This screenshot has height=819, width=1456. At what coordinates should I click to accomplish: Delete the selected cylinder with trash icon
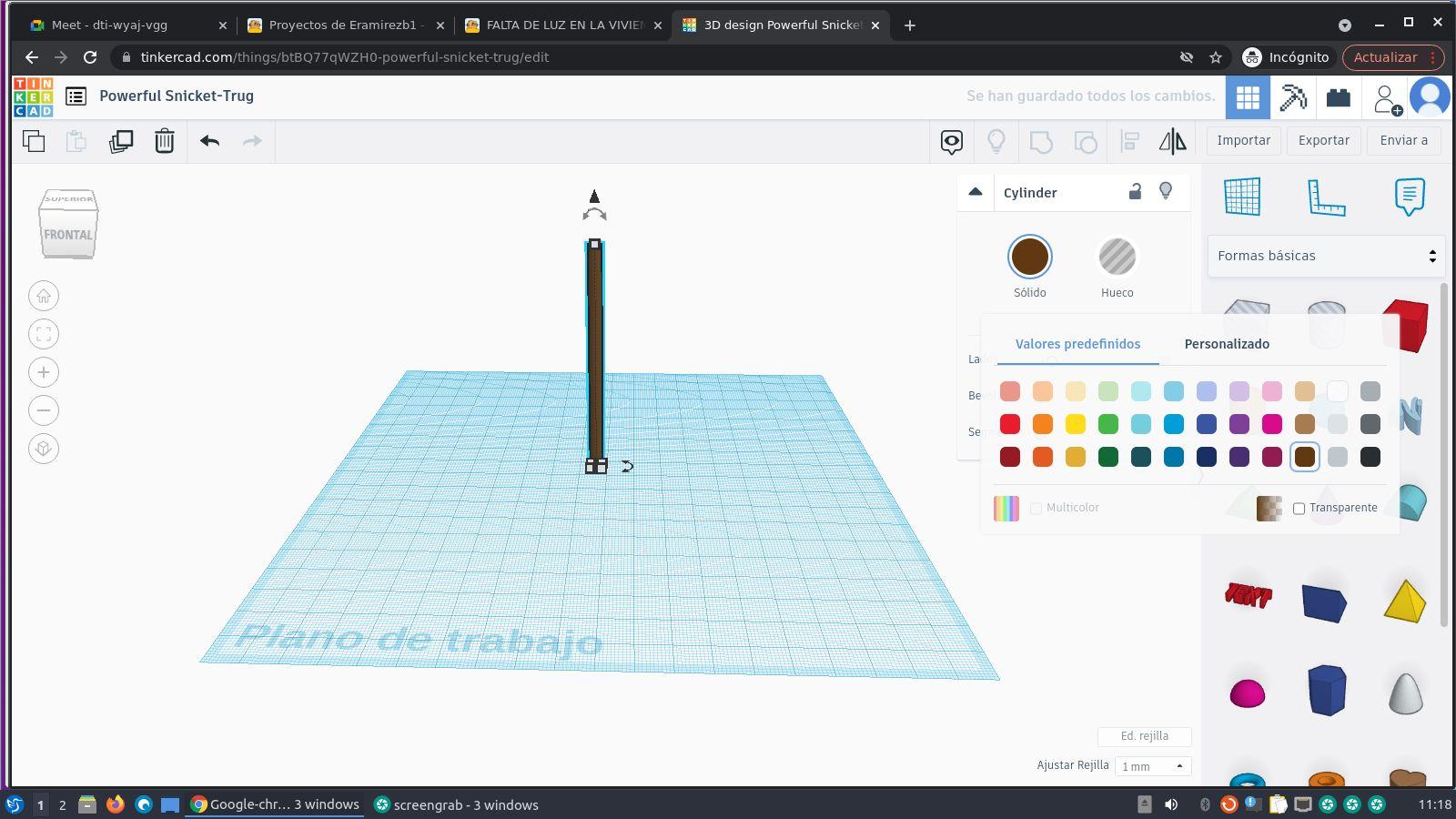165,141
